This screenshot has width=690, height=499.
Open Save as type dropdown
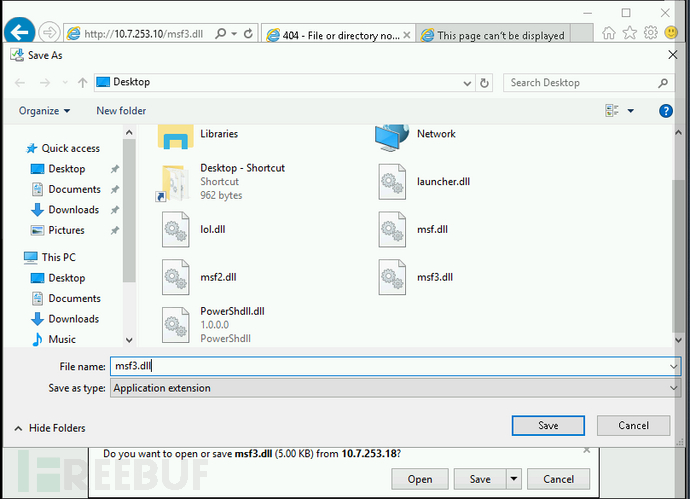pos(395,388)
